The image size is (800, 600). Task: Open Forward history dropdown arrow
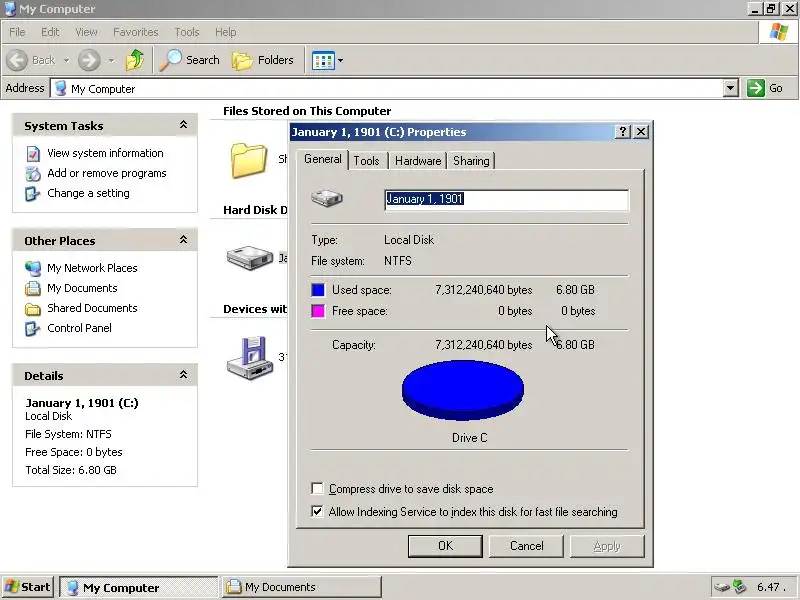point(111,60)
